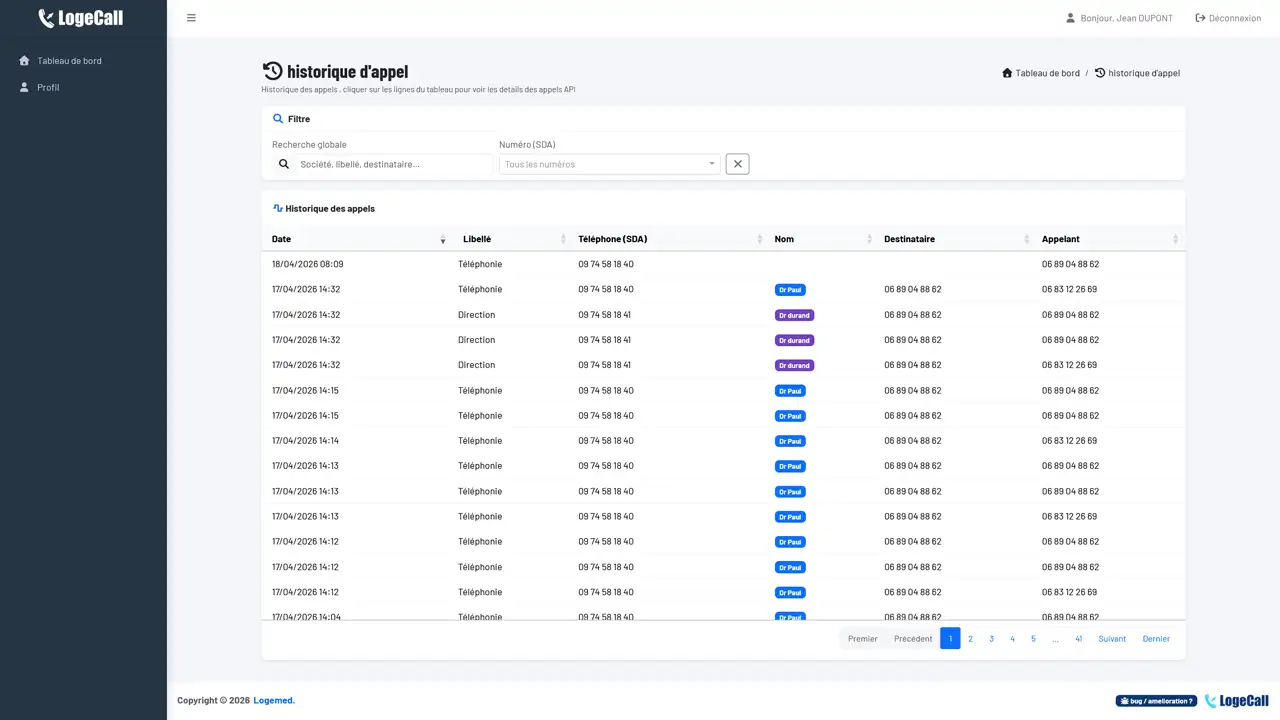Screen dimensions: 1280x720
Task: Toggle the sidebar with the hamburger icon
Action: [191, 18]
